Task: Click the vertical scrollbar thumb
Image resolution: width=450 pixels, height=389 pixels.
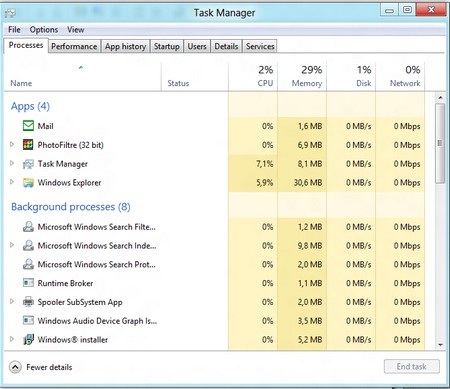Action: coord(440,143)
